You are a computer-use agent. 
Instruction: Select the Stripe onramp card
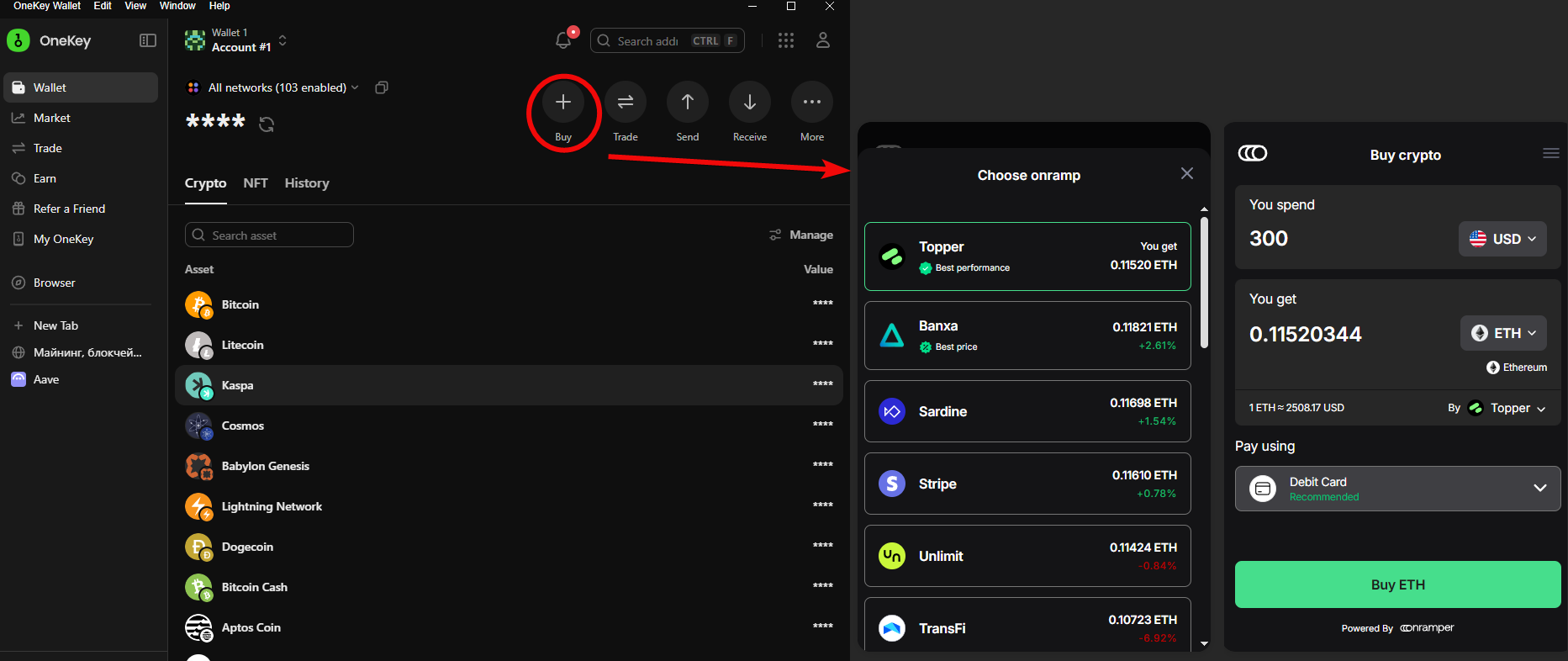[x=1027, y=484]
